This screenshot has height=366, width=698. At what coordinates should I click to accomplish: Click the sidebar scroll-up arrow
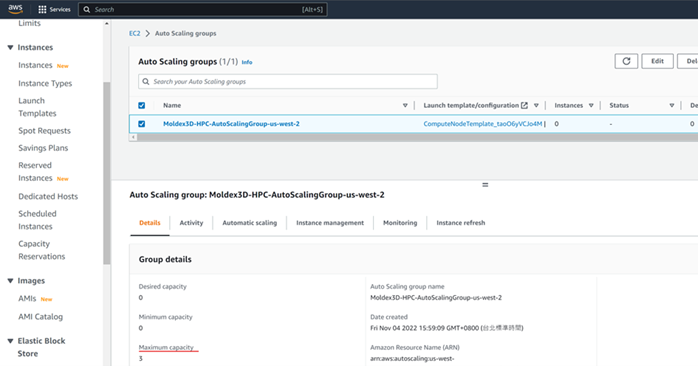point(106,24)
